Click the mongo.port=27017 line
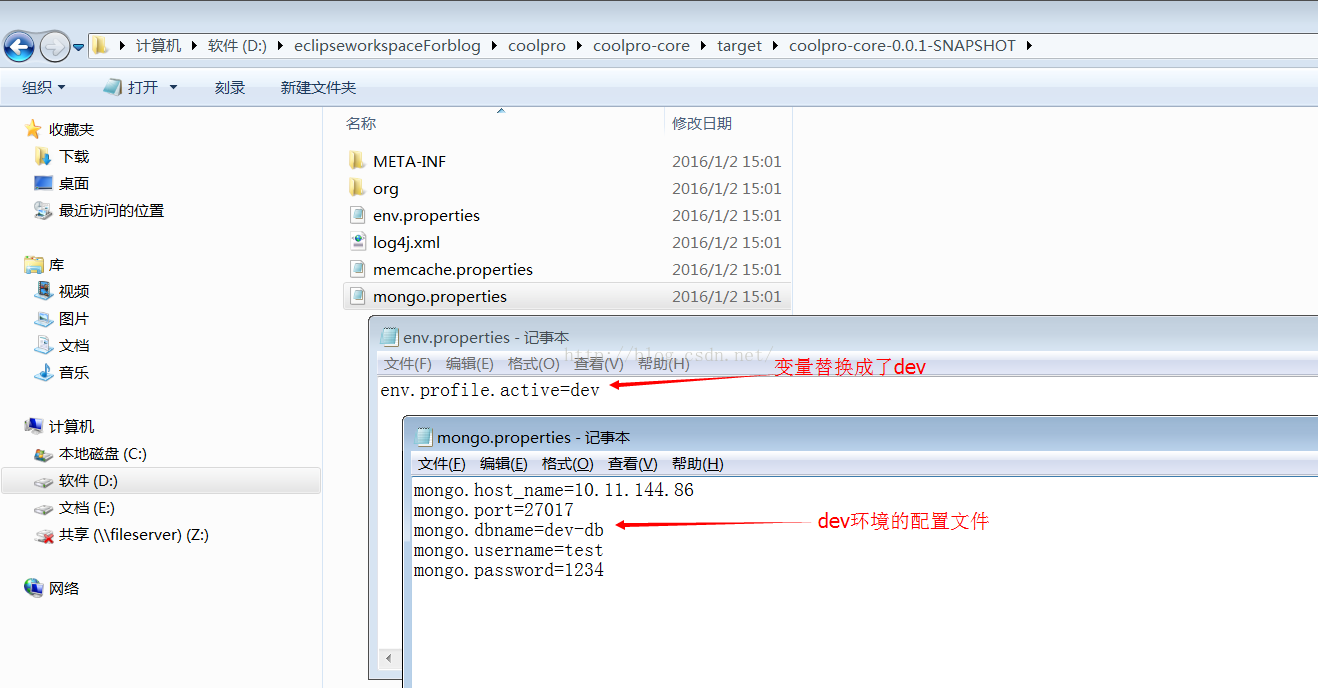 [x=494, y=510]
